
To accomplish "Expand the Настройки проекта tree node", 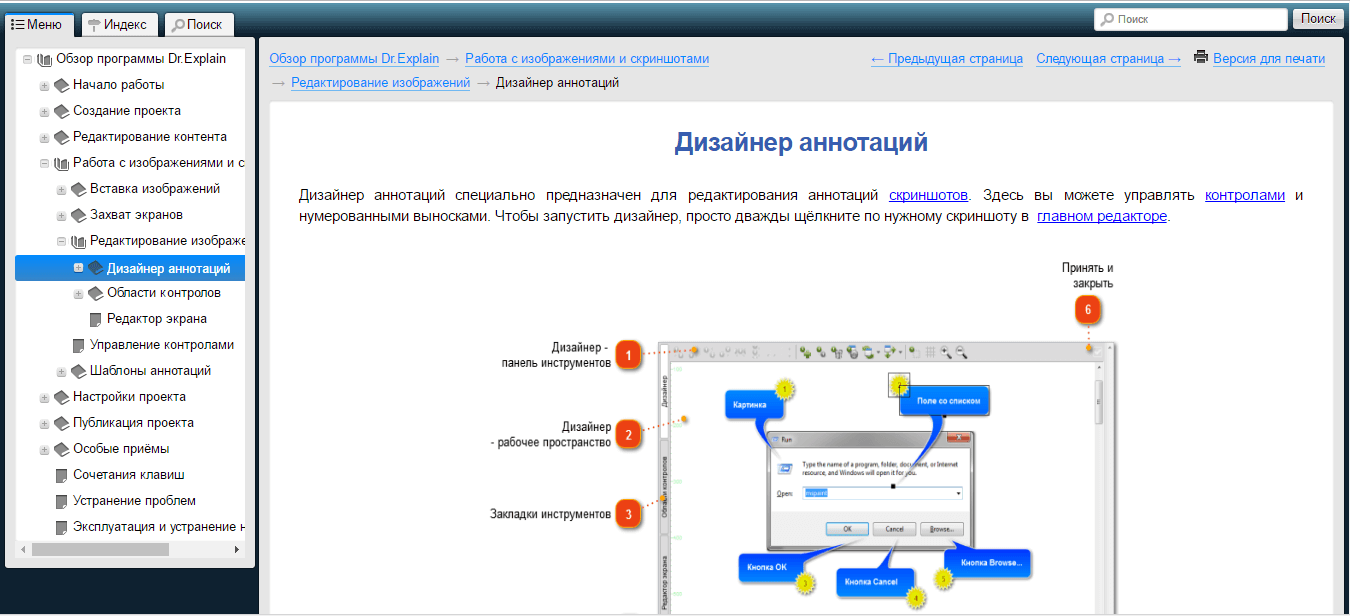I will click(44, 397).
